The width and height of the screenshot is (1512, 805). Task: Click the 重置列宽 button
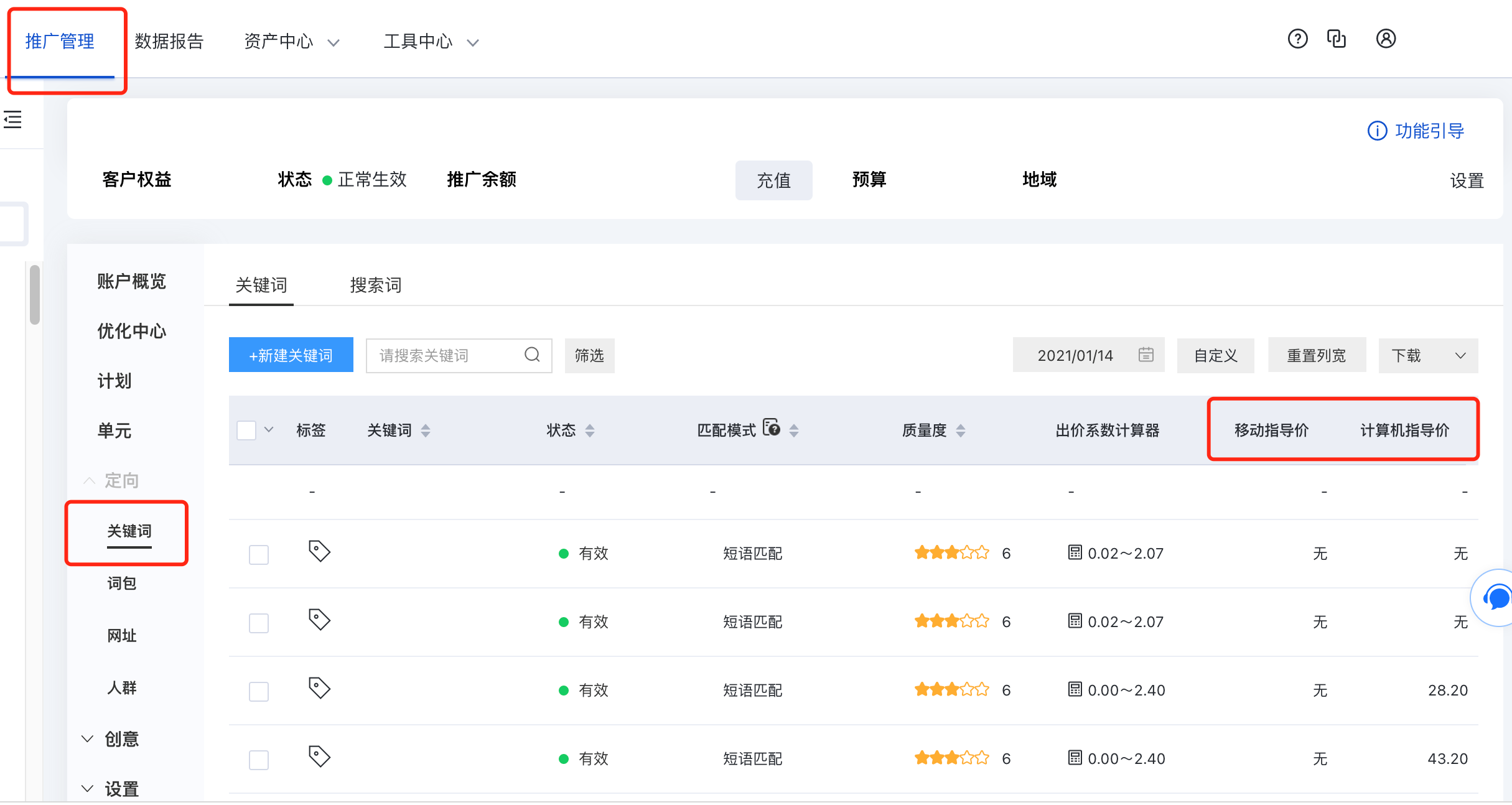1317,355
